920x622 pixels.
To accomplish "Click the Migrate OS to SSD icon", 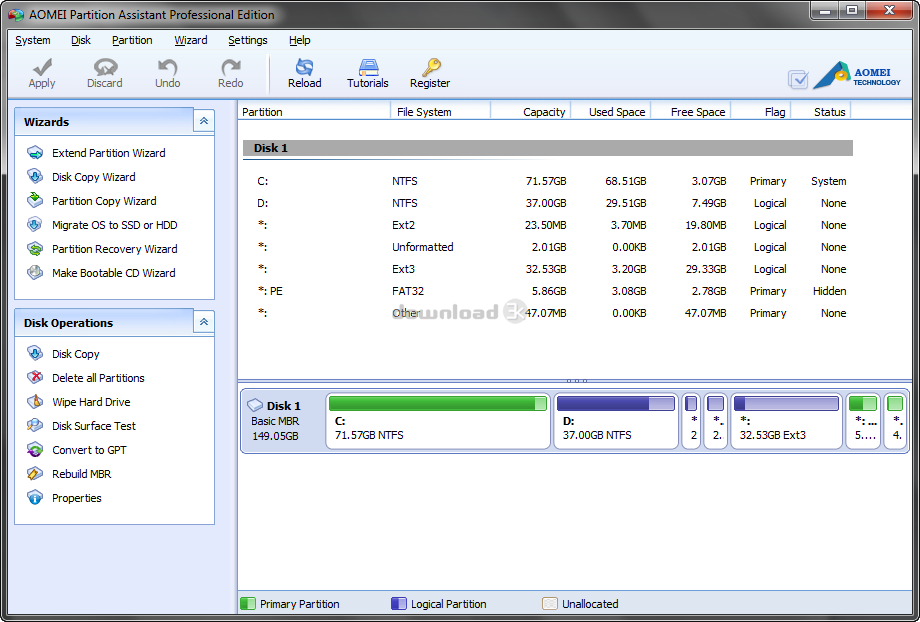I will [35, 225].
